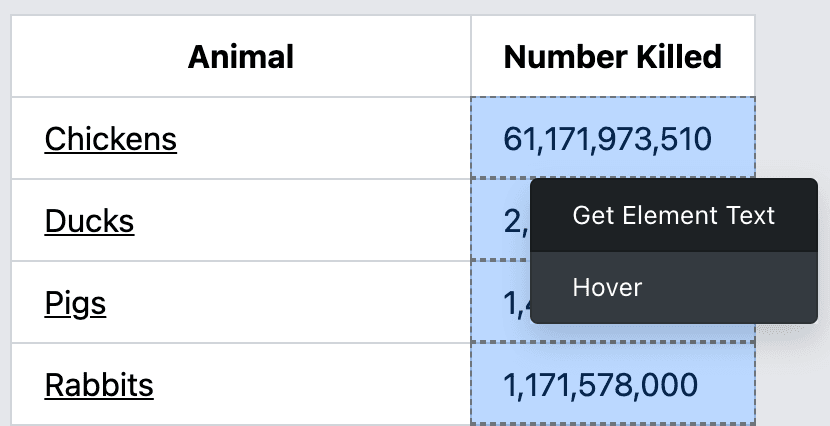
Task: Click the Animal column header
Action: click(241, 57)
